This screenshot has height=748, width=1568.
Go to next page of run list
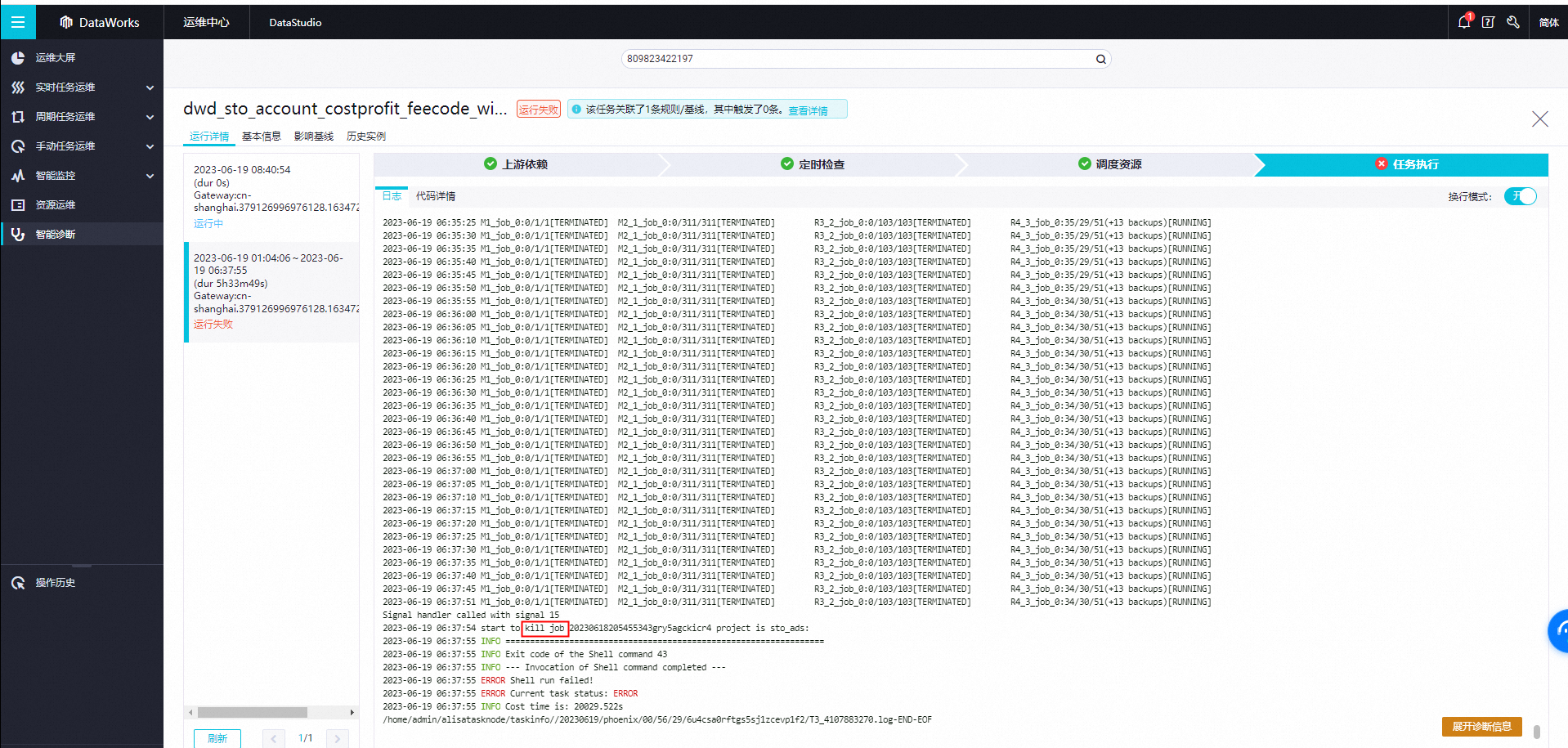tap(337, 738)
